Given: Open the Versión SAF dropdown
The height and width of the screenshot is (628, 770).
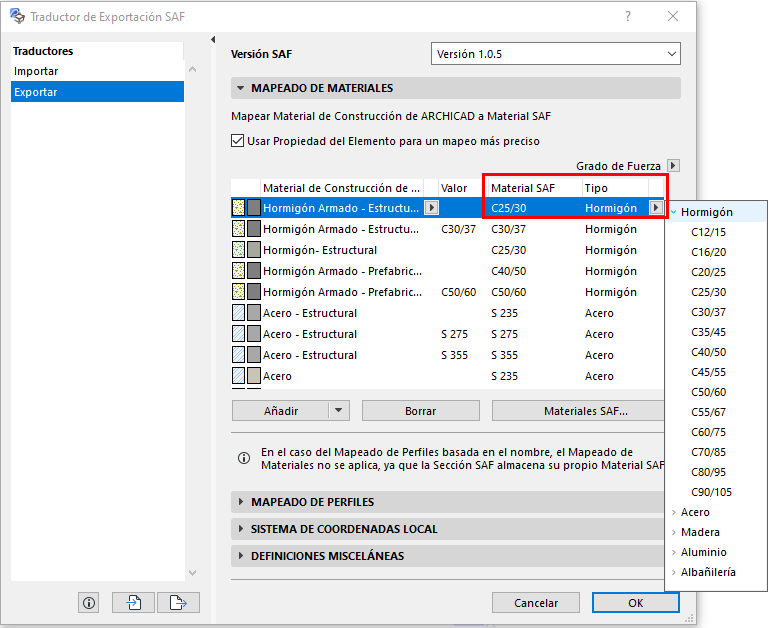Looking at the screenshot, I should (555, 54).
